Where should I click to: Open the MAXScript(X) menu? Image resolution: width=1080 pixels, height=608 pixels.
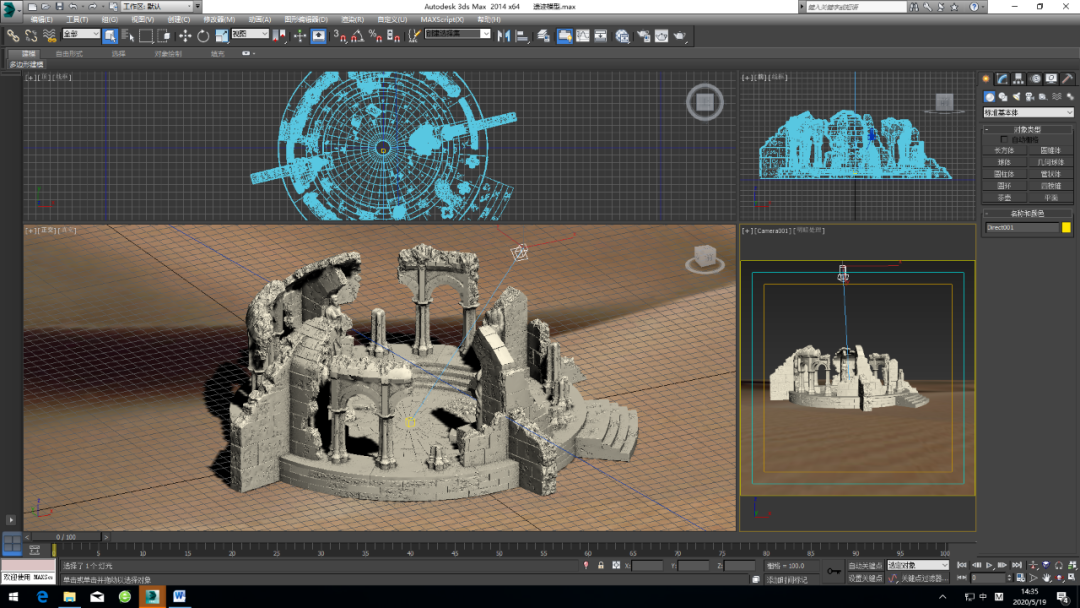[x=442, y=19]
